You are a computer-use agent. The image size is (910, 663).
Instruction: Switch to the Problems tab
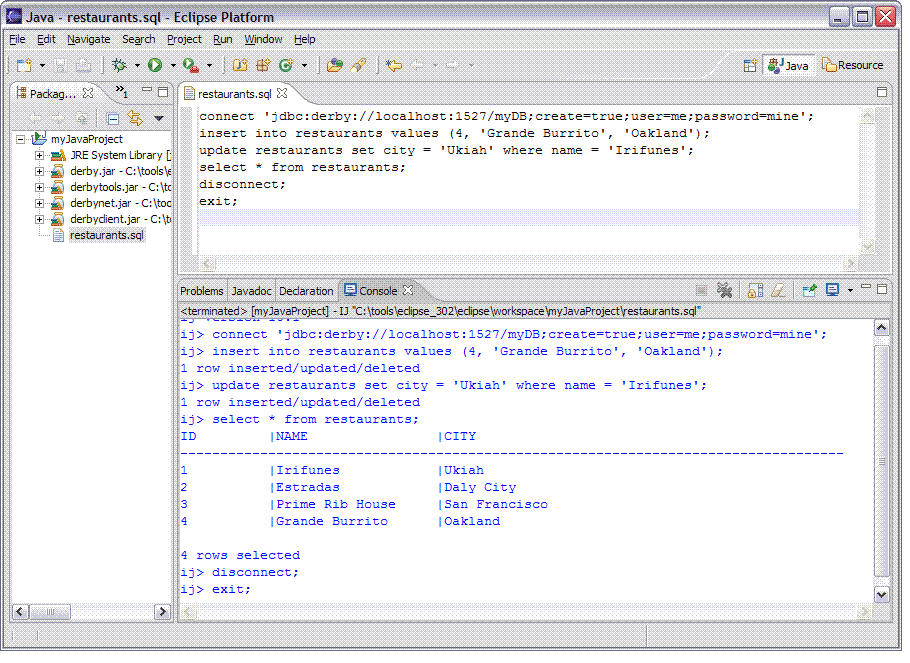click(201, 291)
